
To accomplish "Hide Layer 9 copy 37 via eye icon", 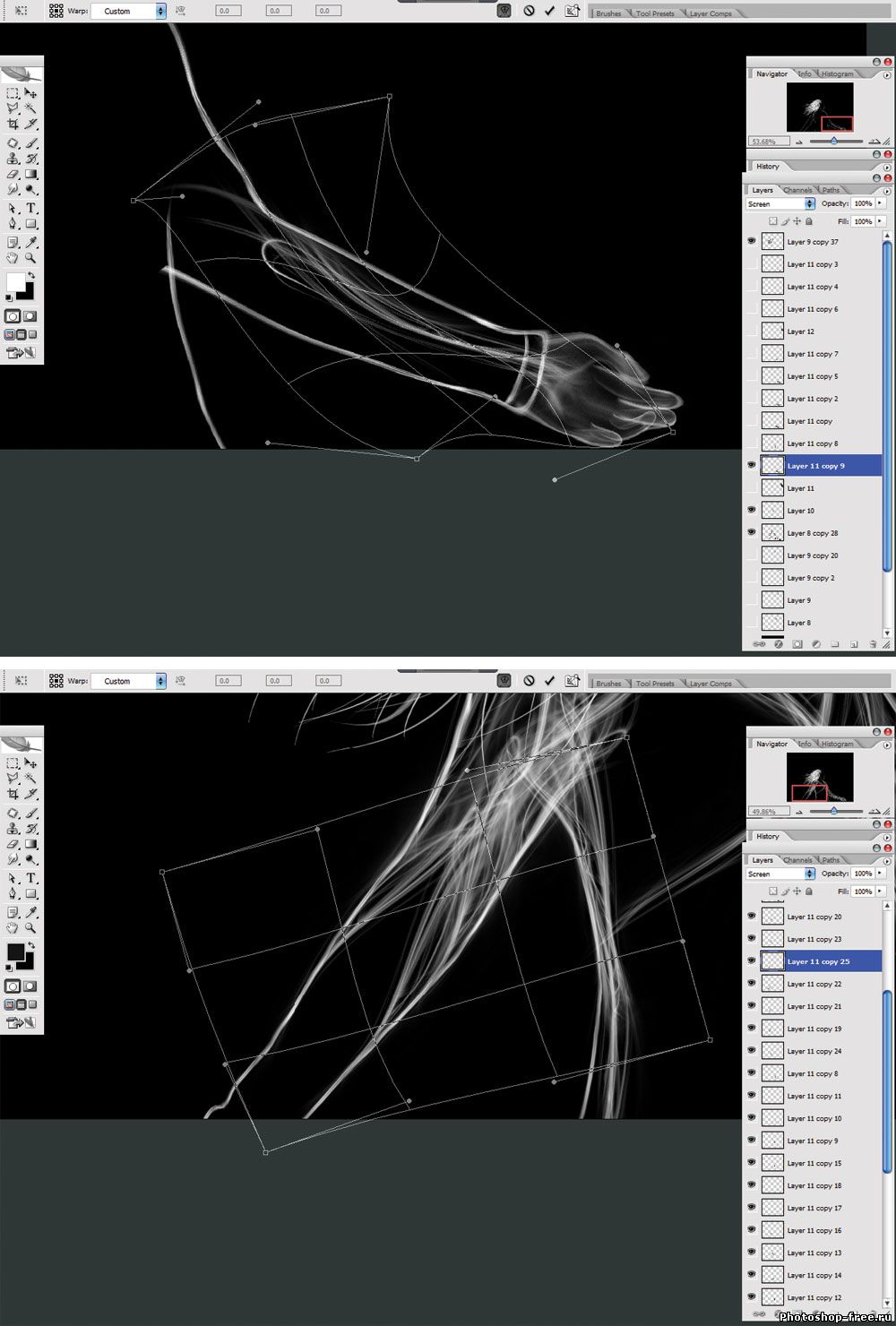I will 751,241.
